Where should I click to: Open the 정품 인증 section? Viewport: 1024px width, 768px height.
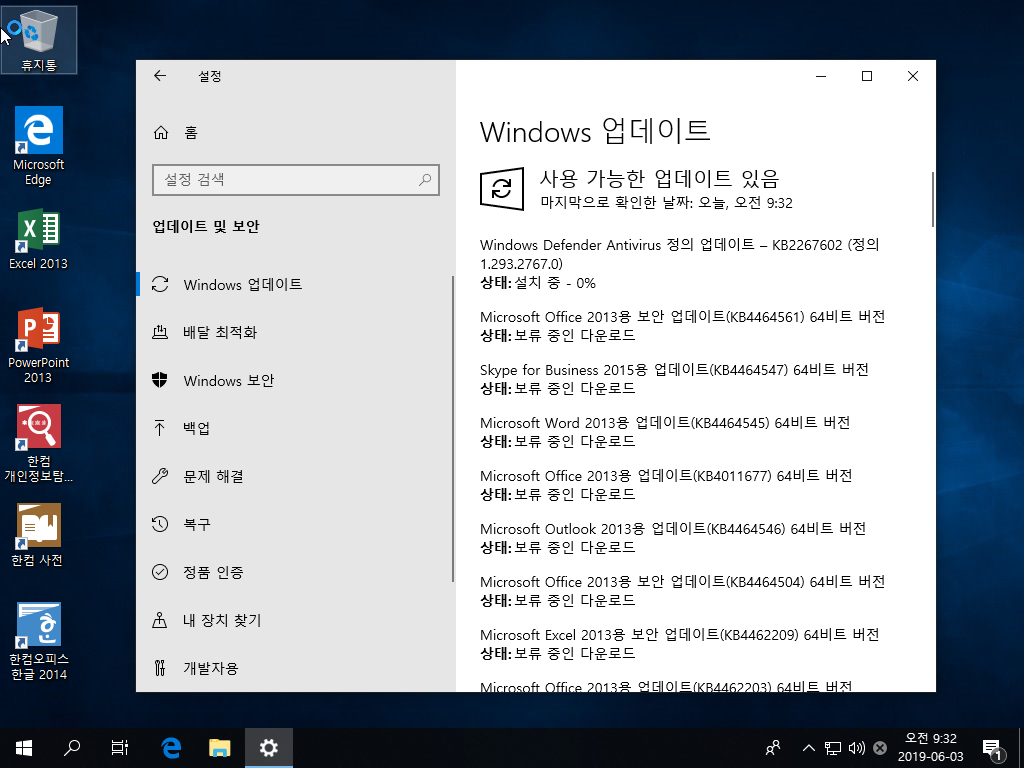[294, 572]
